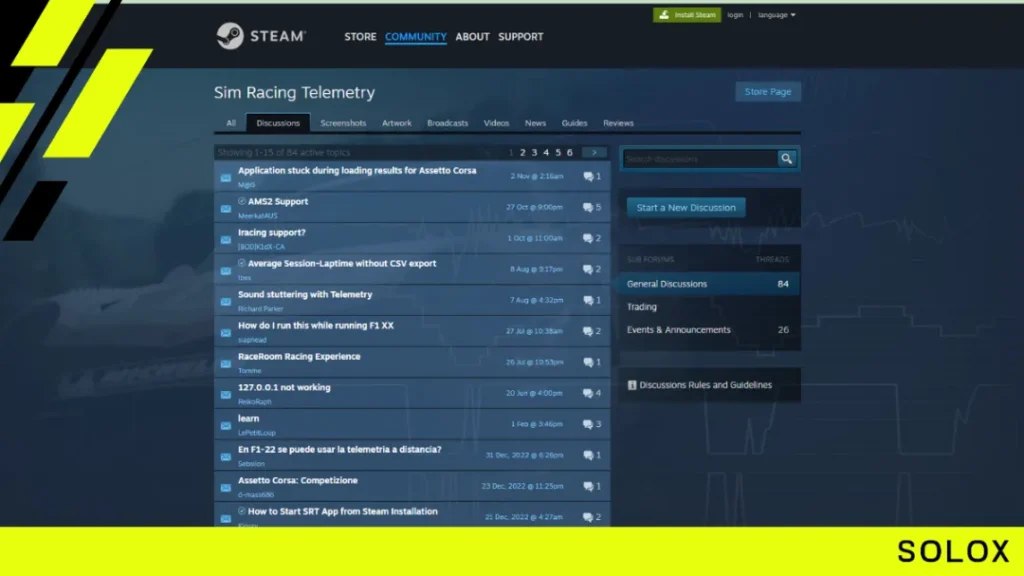
Task: Click thread icon beside RaceRoom Racing Experience
Action: tap(225, 364)
